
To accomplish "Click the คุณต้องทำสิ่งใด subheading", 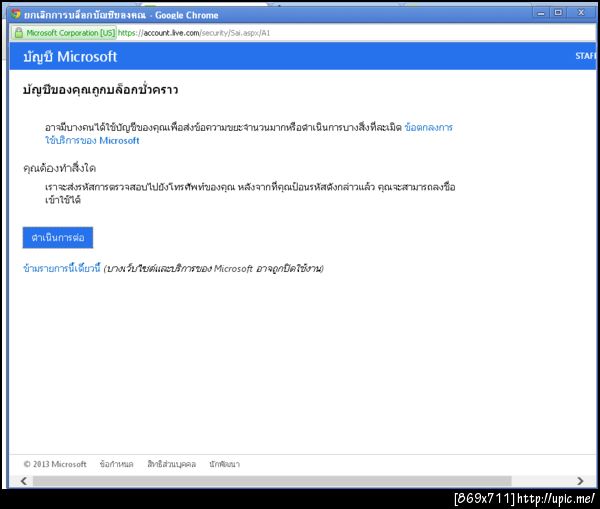I will tap(59, 168).
